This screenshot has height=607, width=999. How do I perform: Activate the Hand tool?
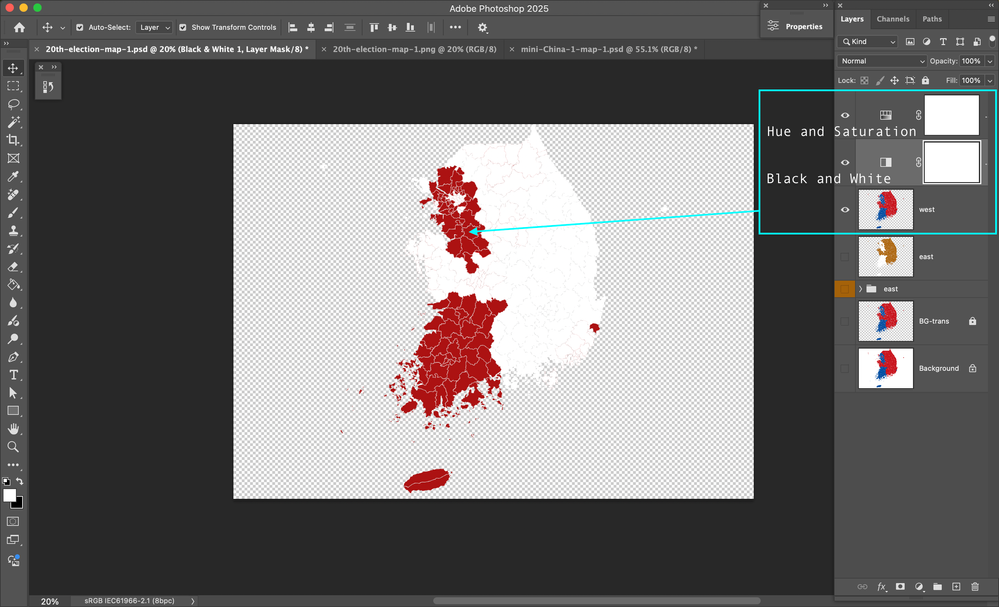[13, 429]
